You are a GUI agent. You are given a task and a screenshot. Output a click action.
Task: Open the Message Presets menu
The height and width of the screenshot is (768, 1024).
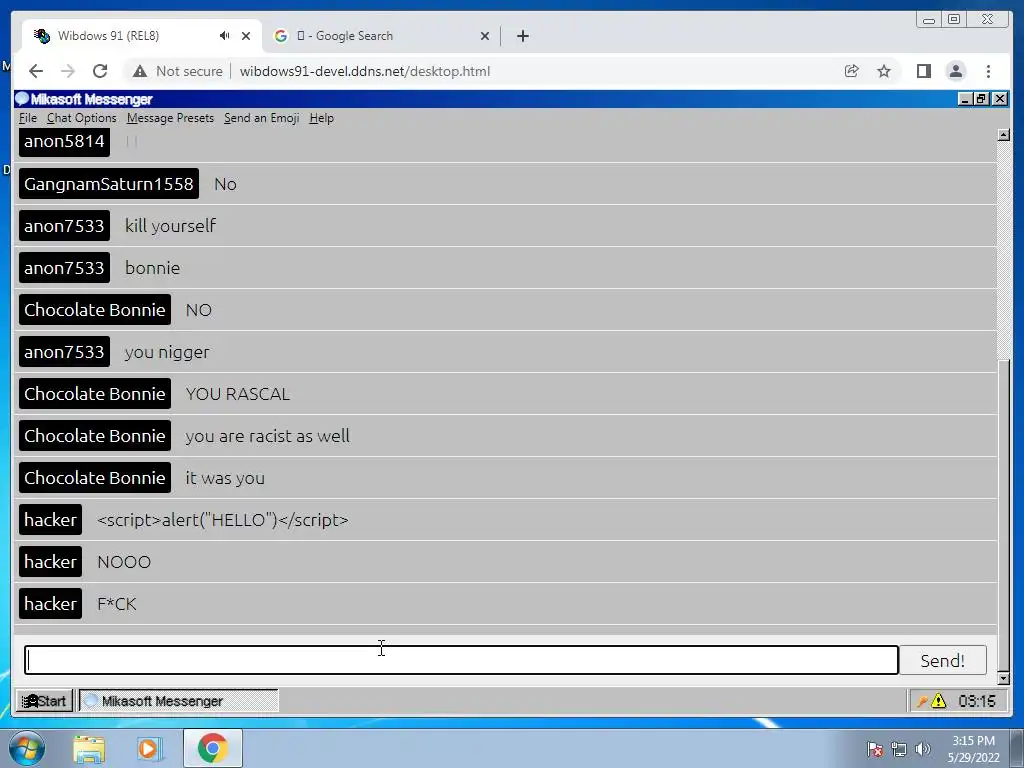[170, 118]
